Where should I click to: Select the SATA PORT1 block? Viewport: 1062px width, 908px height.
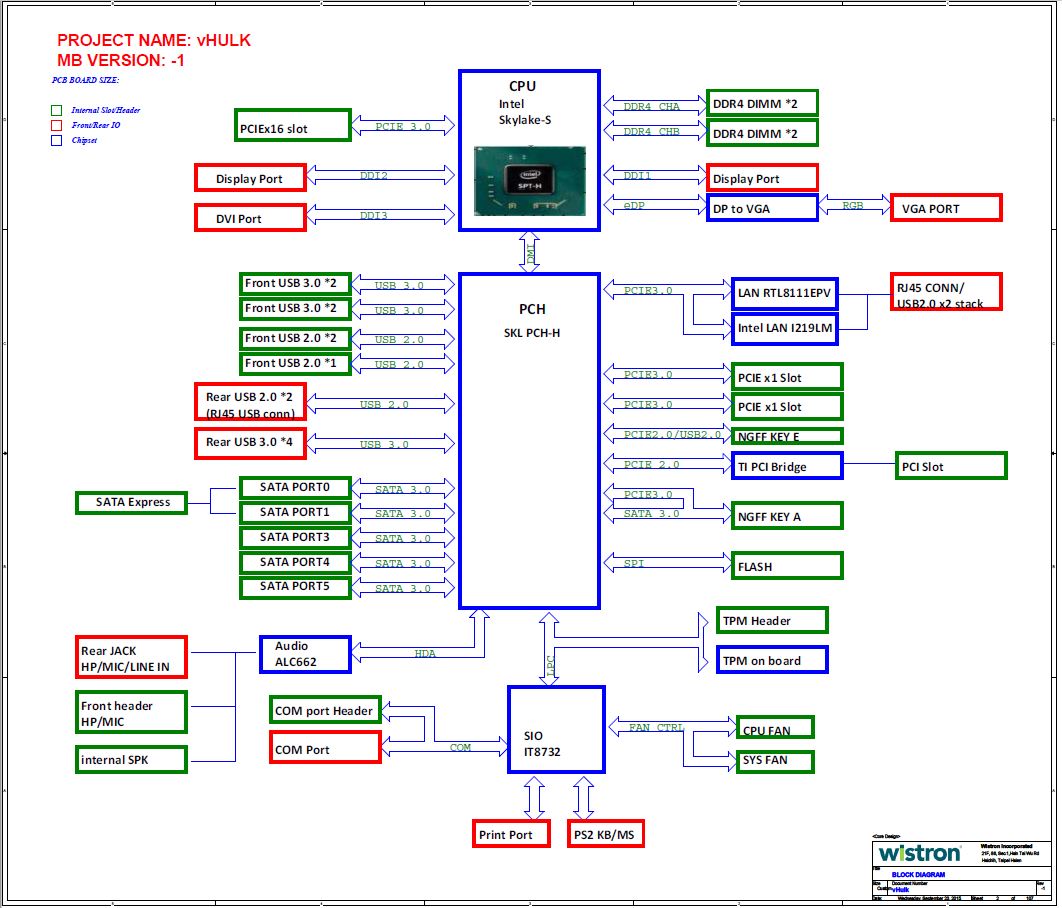295,513
